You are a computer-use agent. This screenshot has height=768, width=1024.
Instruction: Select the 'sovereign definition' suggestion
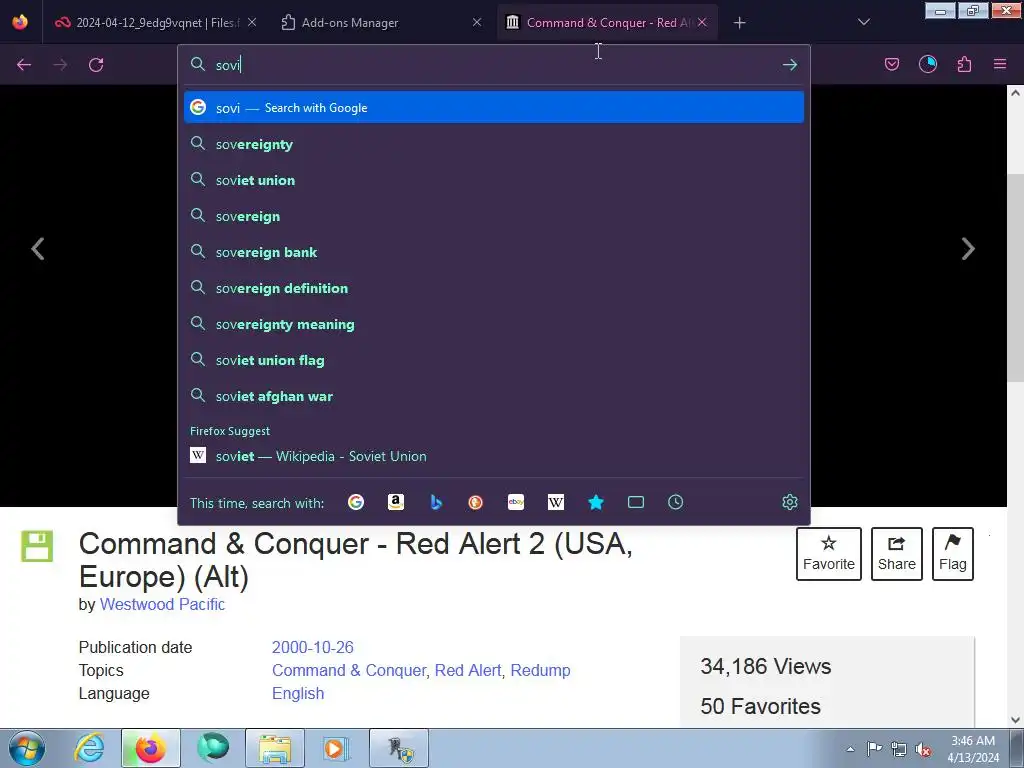pos(494,288)
